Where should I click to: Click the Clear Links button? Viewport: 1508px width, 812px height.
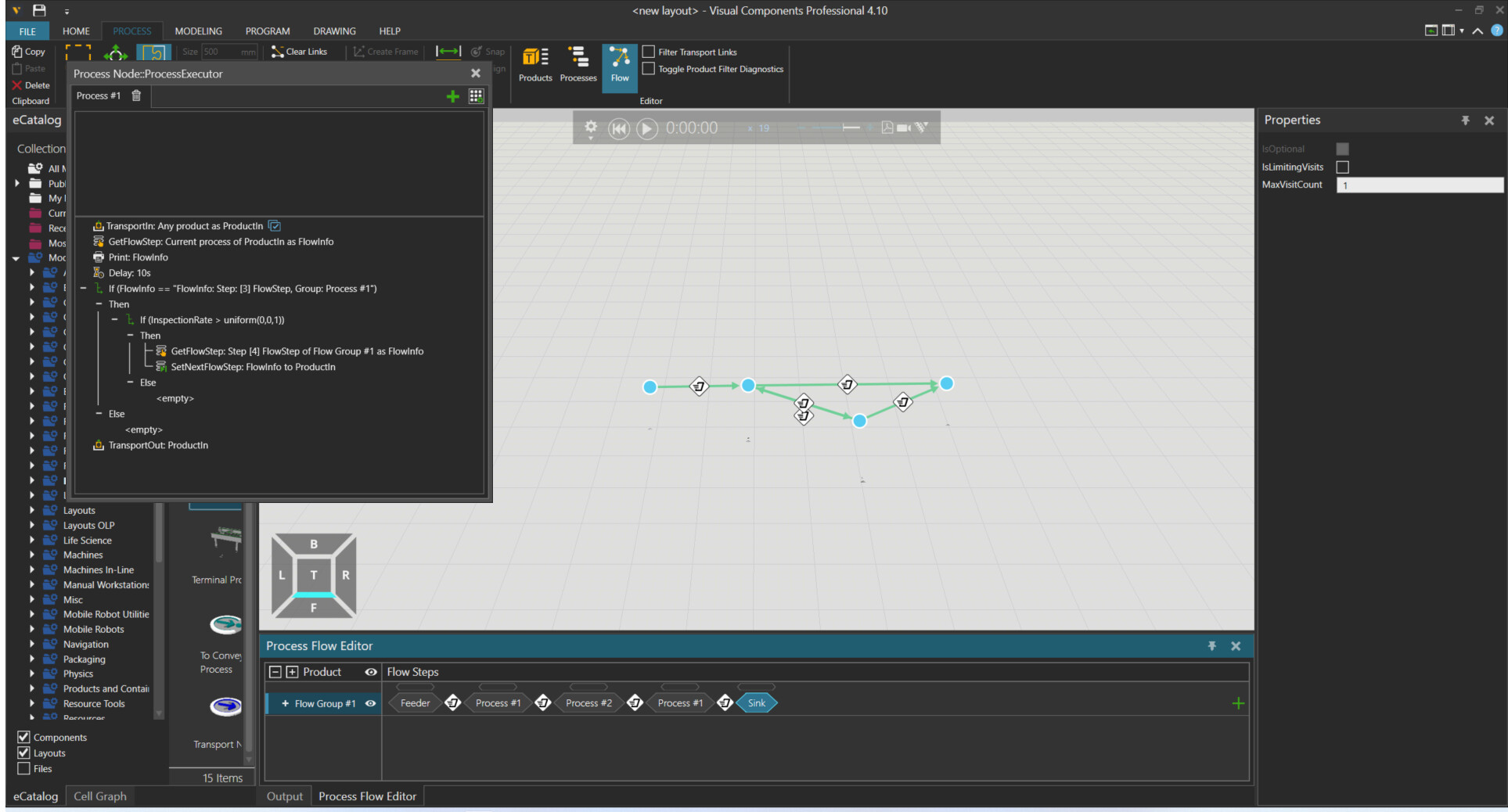(x=299, y=52)
